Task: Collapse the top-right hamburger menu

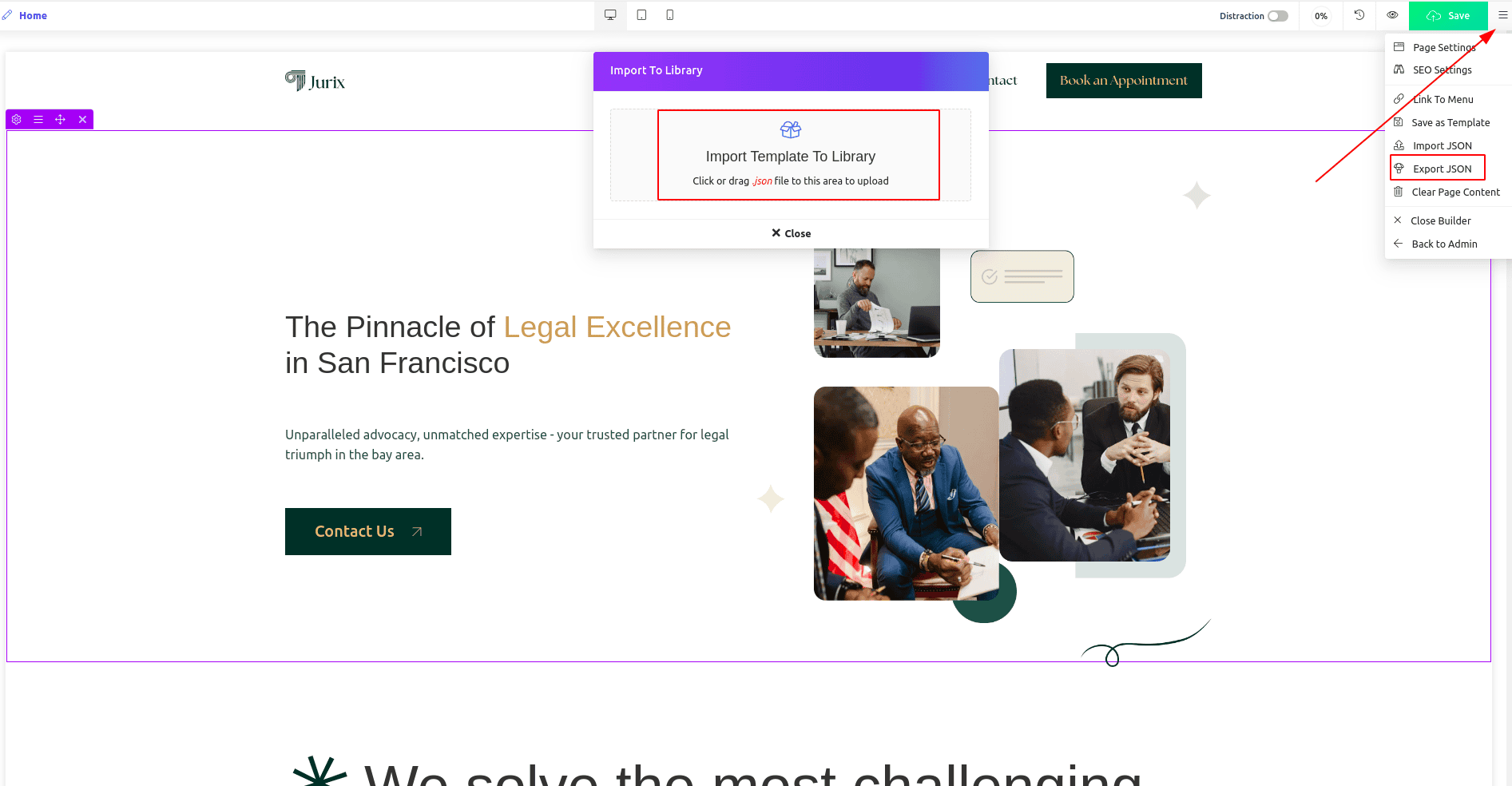Action: coord(1502,15)
